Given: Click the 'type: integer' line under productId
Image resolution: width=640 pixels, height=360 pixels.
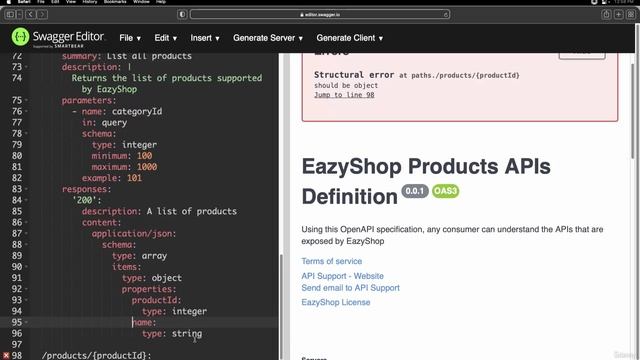Looking at the screenshot, I should [x=174, y=311].
